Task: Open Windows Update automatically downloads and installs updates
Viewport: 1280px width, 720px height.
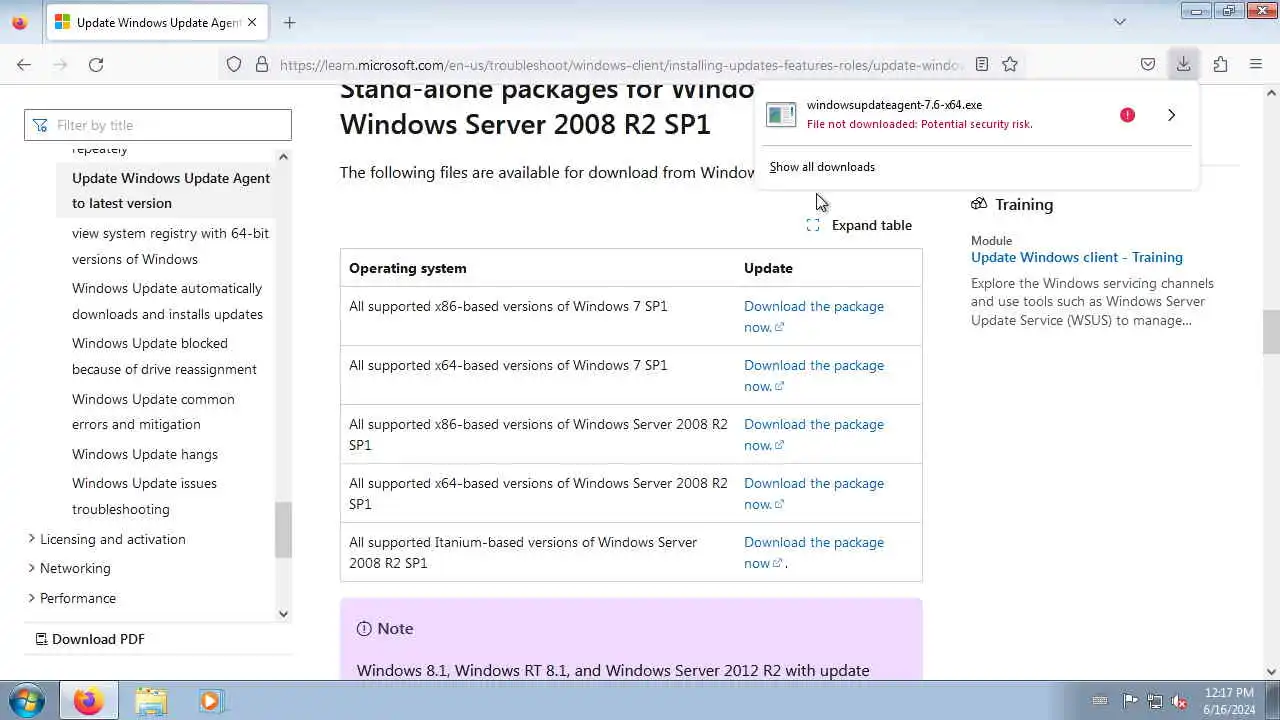Action: tap(167, 301)
